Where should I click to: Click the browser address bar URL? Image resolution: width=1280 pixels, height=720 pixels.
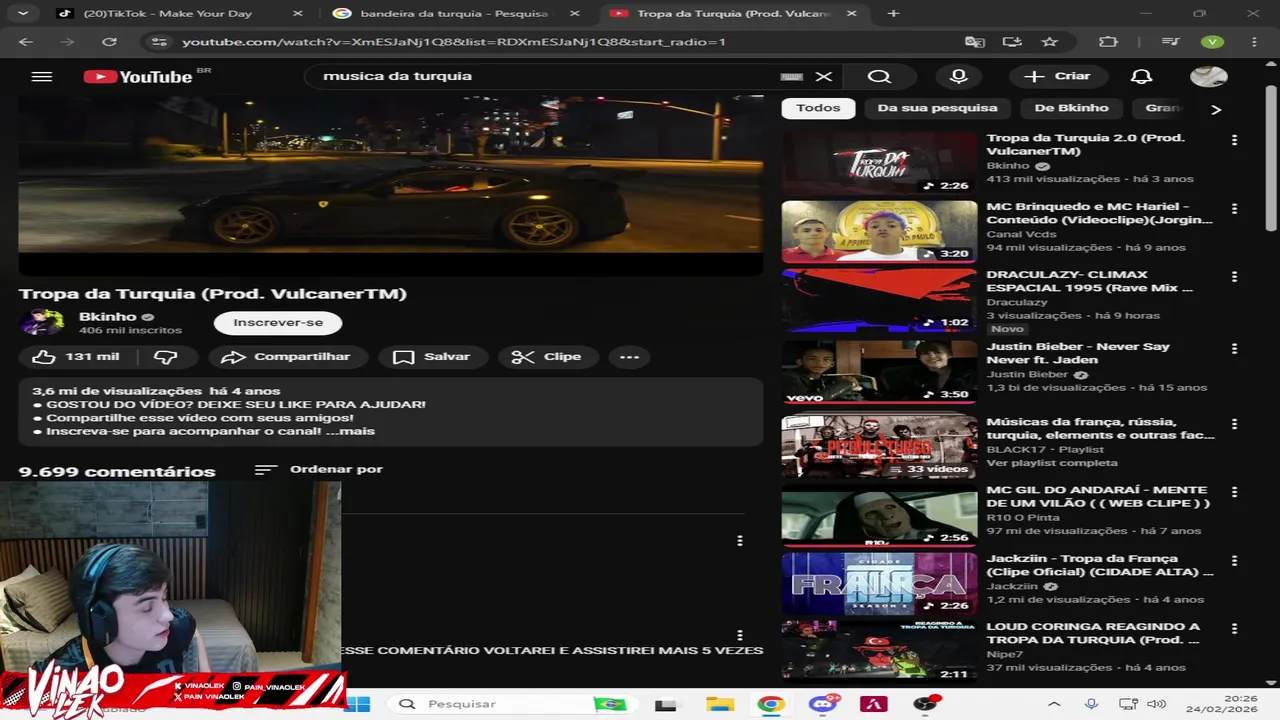click(x=453, y=42)
